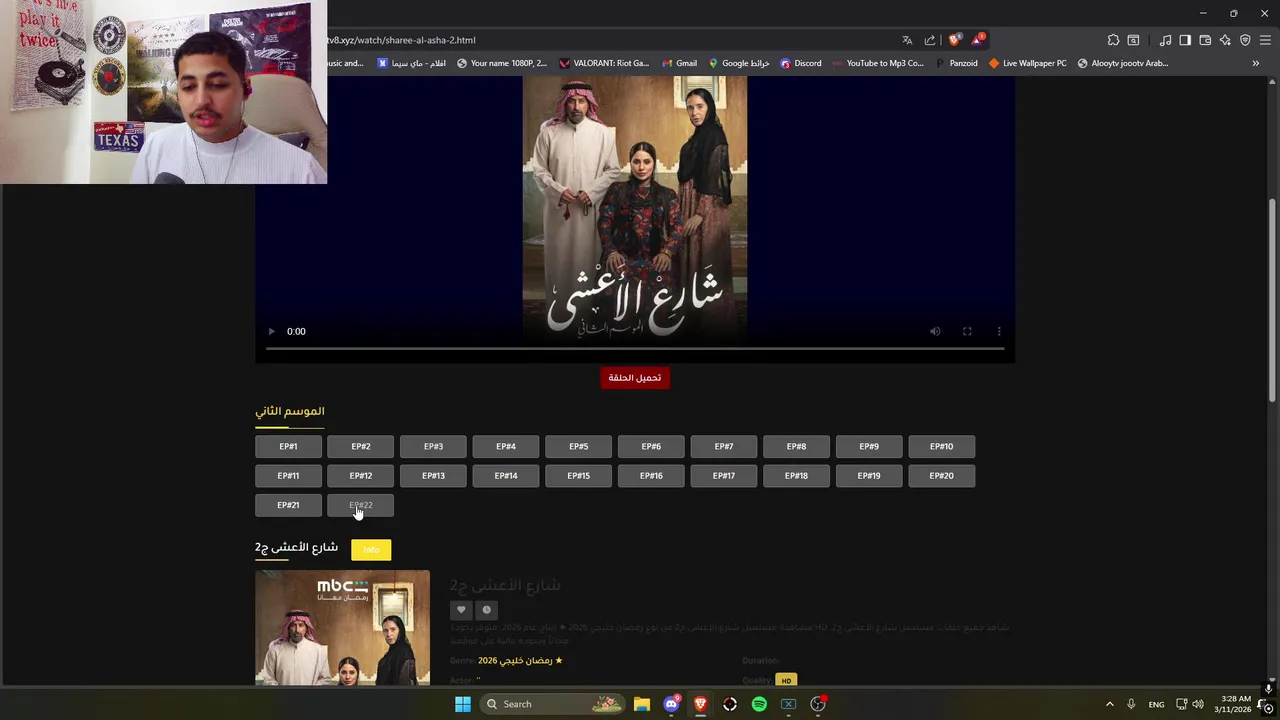
Task: Click the heart favorite icon under title
Action: [x=461, y=610]
